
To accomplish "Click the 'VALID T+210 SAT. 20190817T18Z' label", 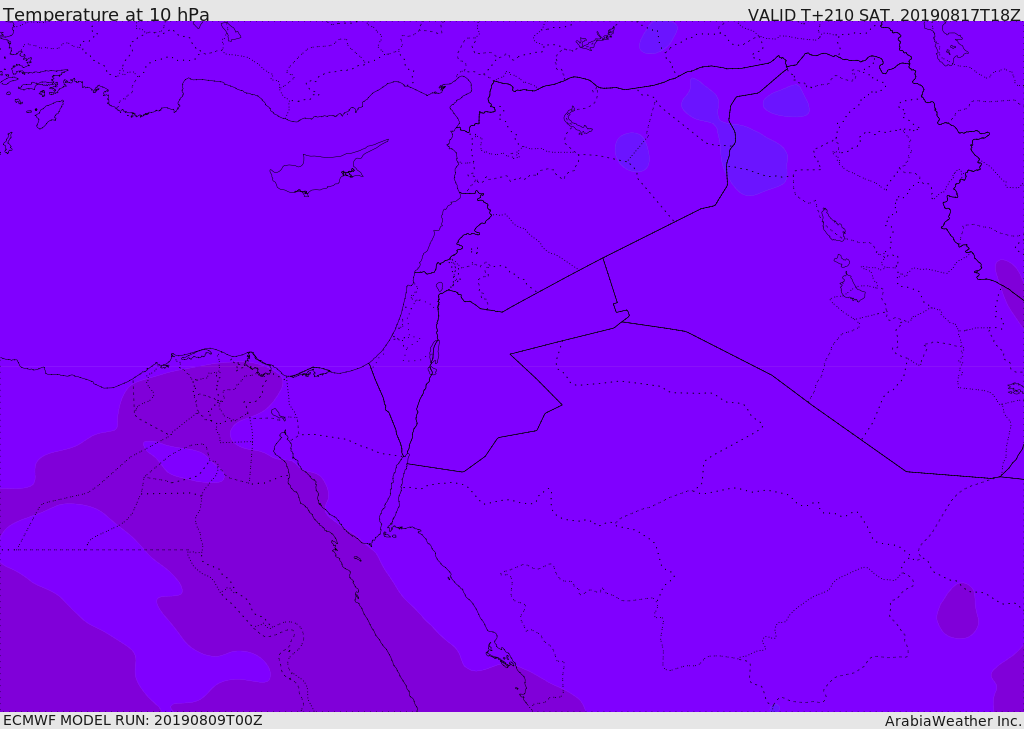I will pos(884,15).
